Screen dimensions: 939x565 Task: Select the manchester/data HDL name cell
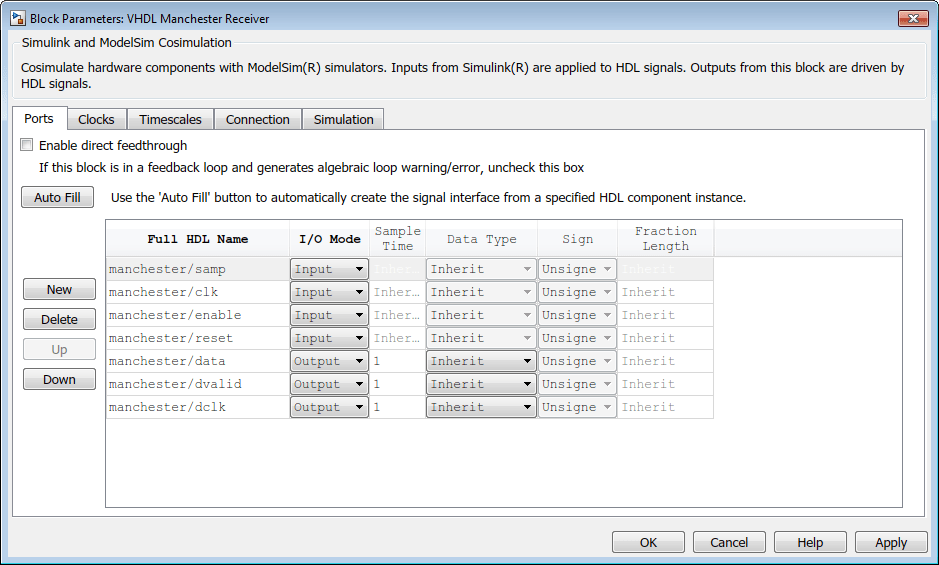pos(198,361)
